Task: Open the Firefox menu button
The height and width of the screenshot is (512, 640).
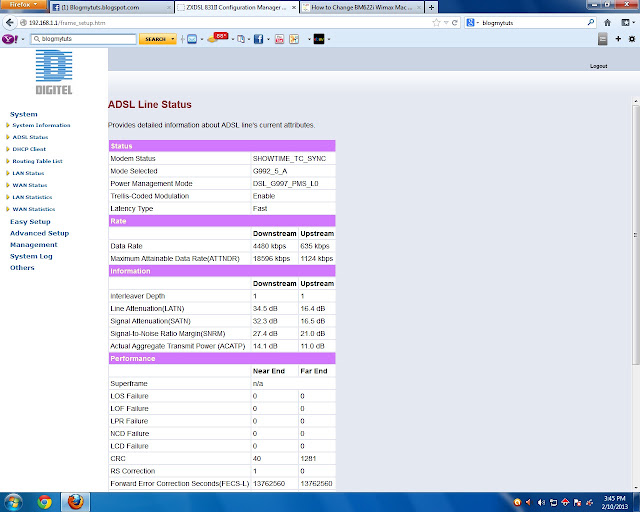Action: (23, 5)
